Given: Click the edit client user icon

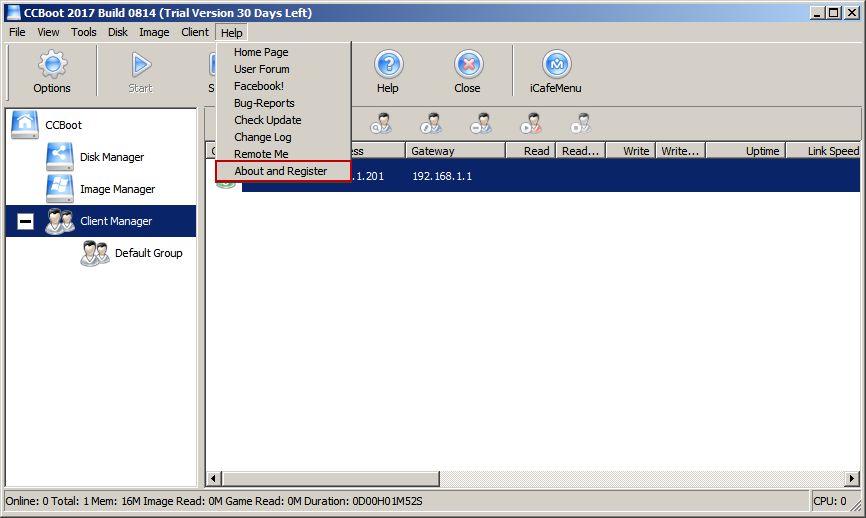Looking at the screenshot, I should 431,123.
